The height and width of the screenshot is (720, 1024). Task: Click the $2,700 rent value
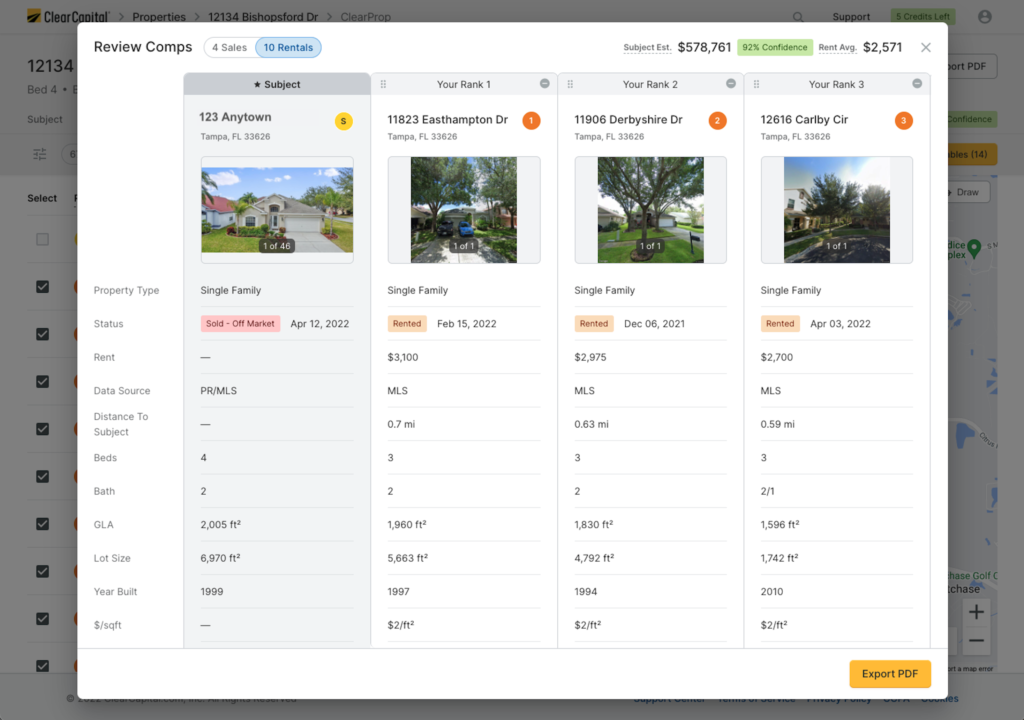[x=776, y=357]
